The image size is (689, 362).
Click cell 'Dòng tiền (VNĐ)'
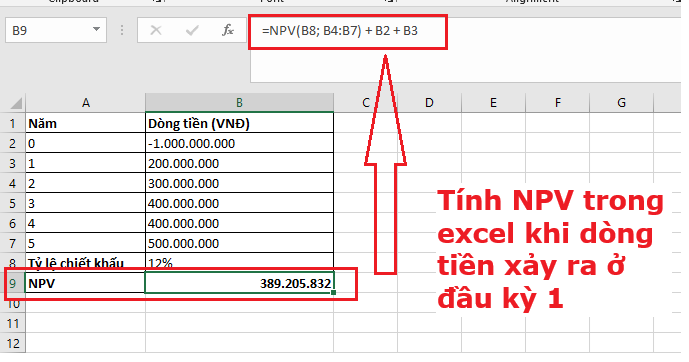pos(239,123)
